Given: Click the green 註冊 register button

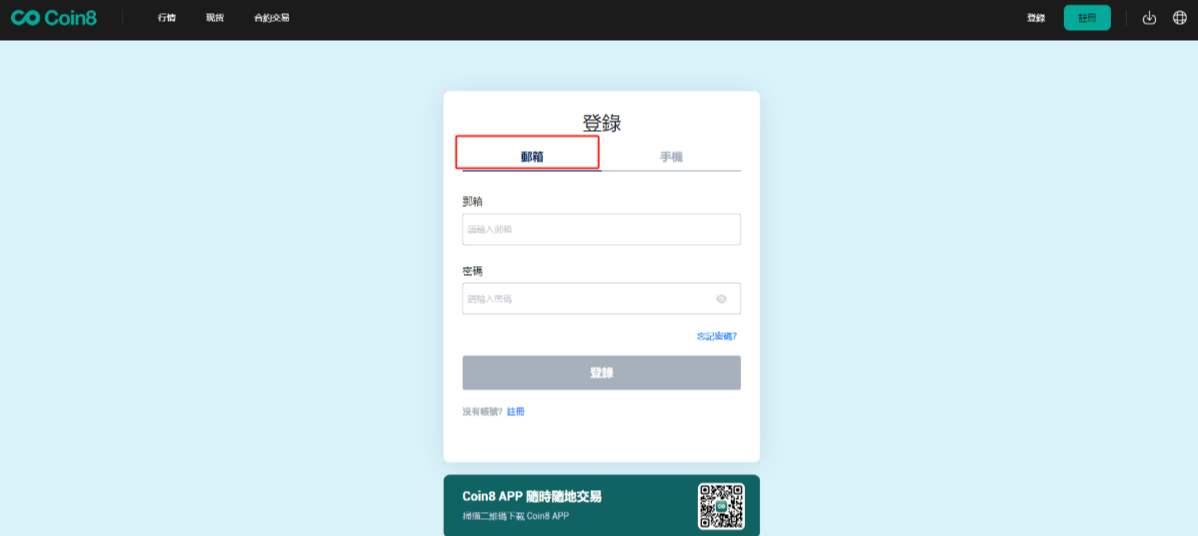Looking at the screenshot, I should [x=1087, y=18].
